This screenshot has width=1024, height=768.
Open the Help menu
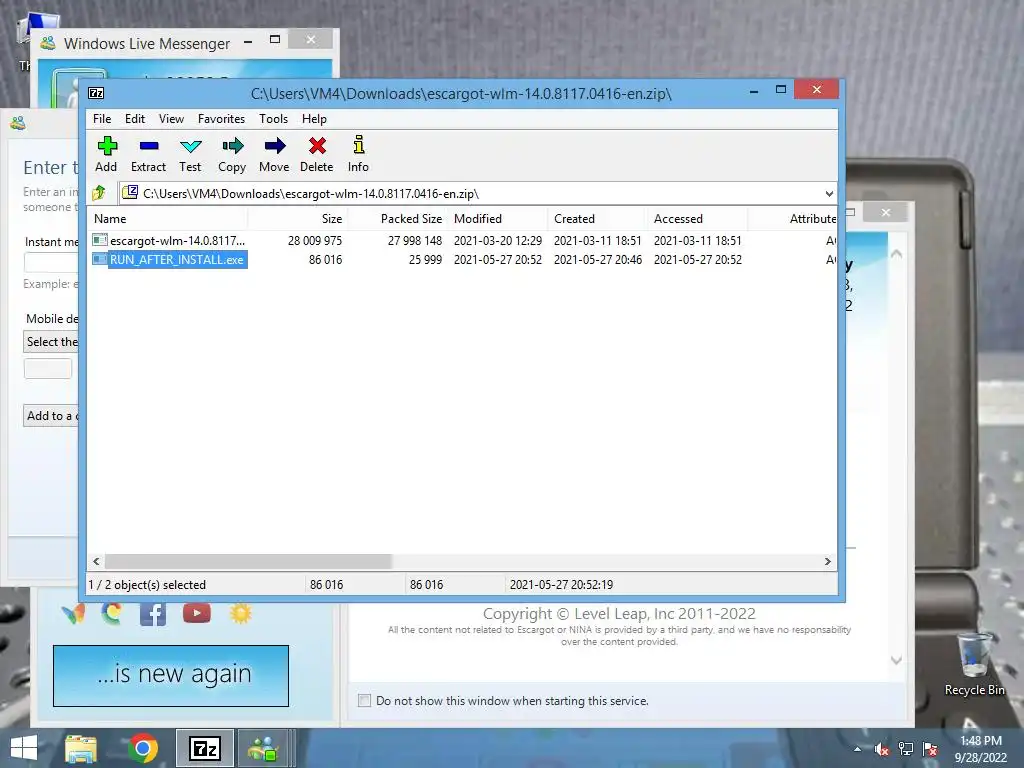click(314, 119)
